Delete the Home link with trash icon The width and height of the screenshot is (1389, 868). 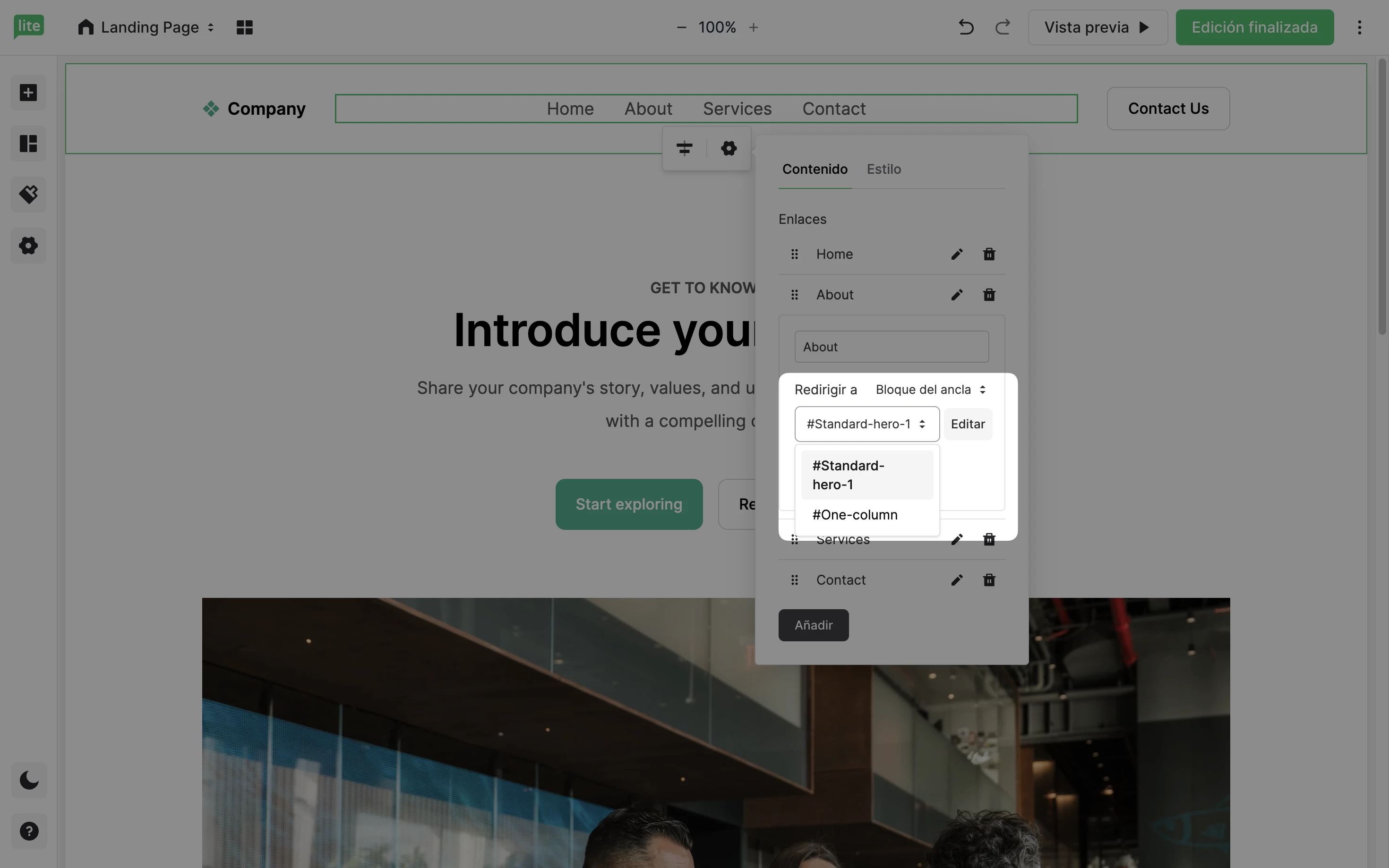pos(989,254)
